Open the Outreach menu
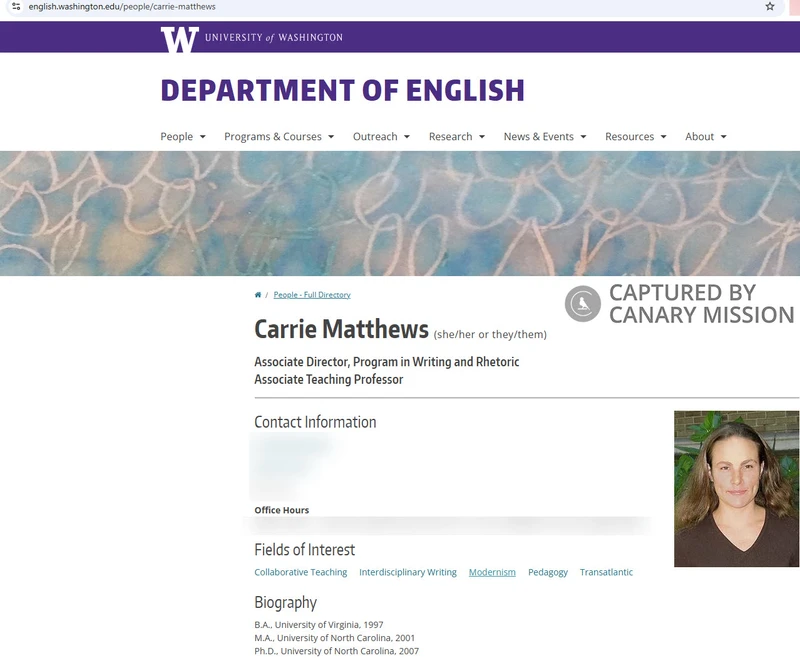The width and height of the screenshot is (800, 658). pyautogui.click(x=375, y=137)
